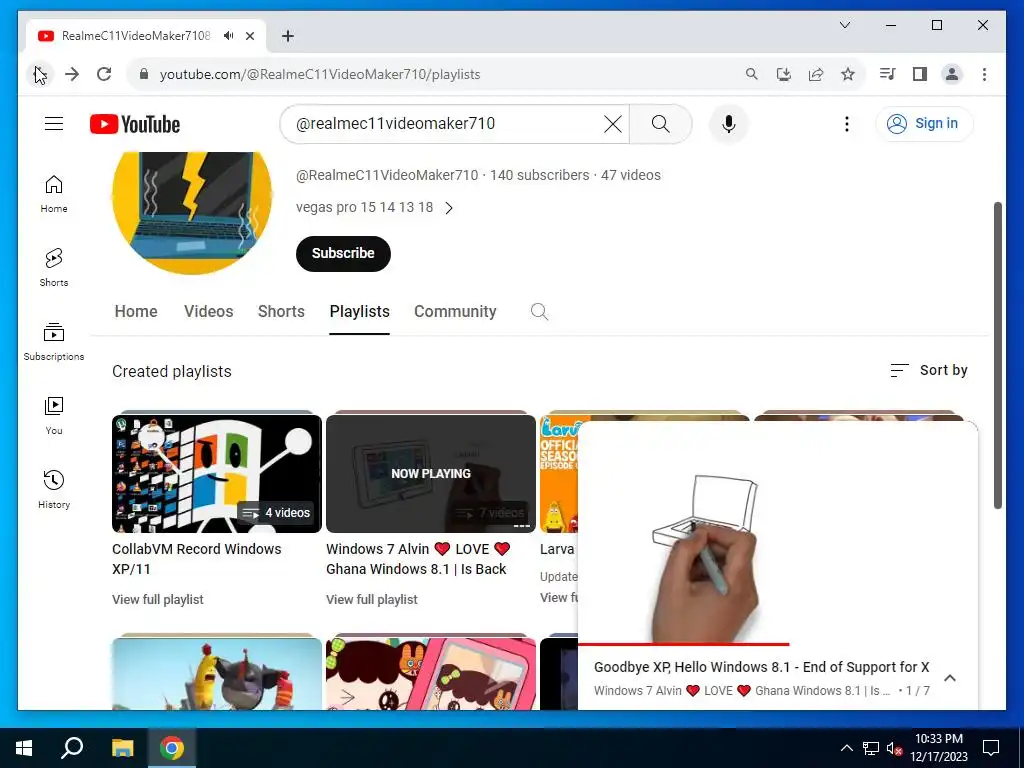Switch to channel Shorts tab
1024x768 pixels.
[x=281, y=312]
